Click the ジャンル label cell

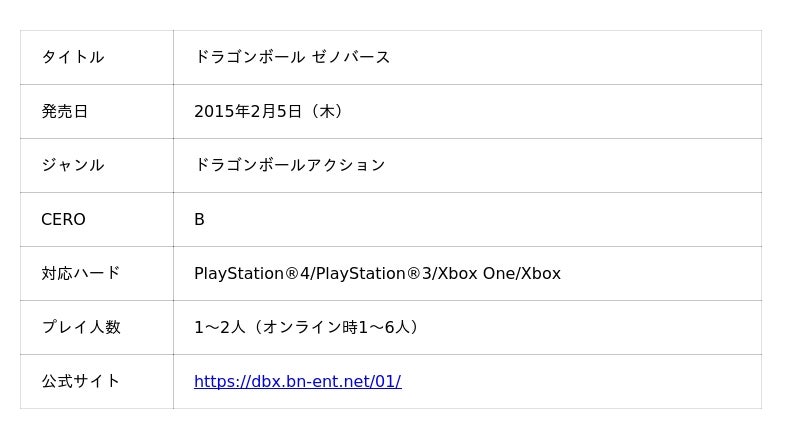[72, 165]
